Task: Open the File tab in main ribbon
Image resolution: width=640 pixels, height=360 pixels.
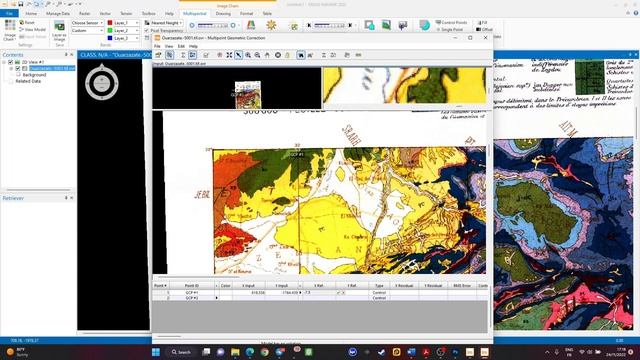Action: point(9,13)
